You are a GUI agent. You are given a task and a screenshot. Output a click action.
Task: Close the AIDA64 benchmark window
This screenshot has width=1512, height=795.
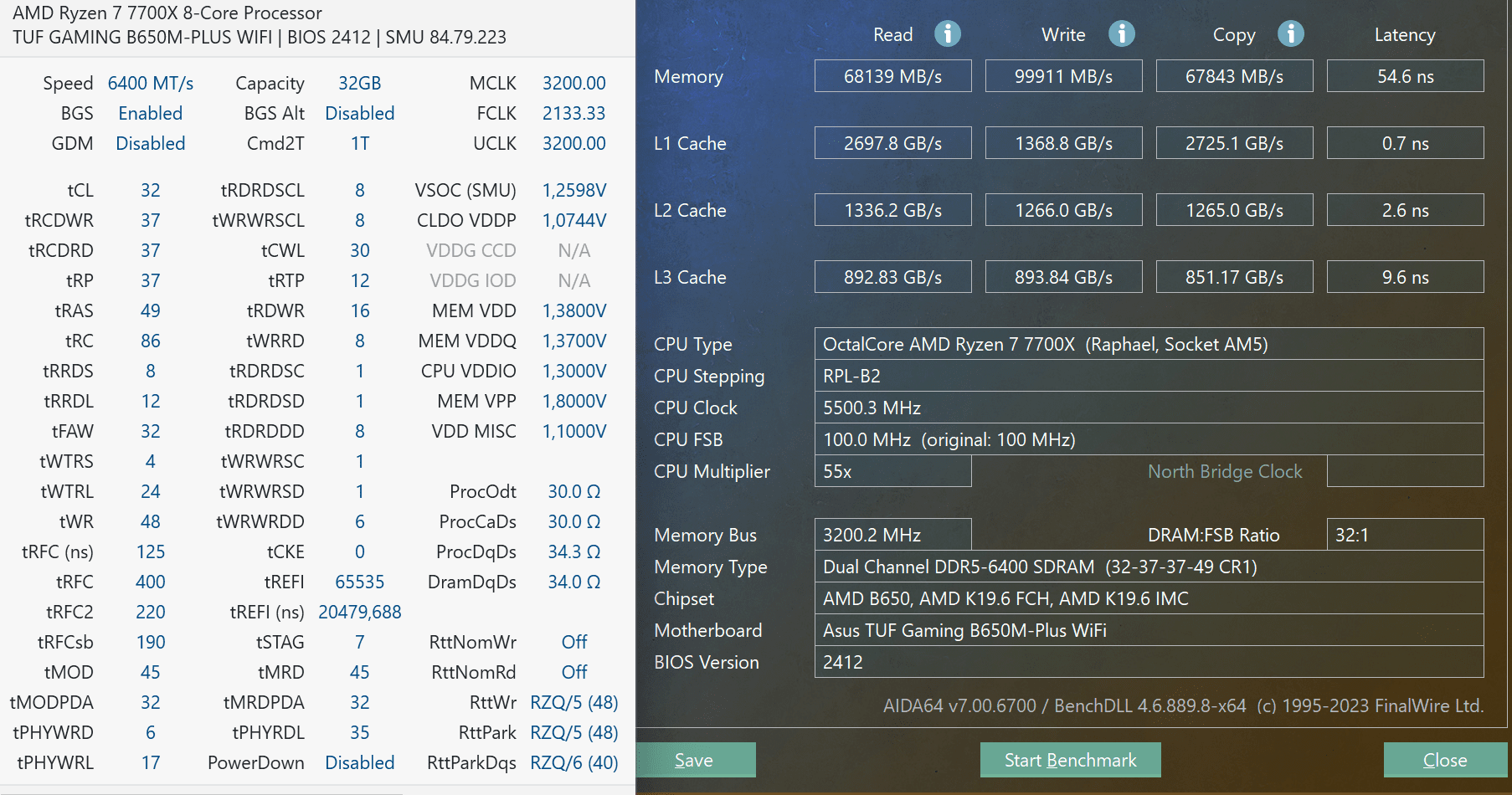point(1445,760)
